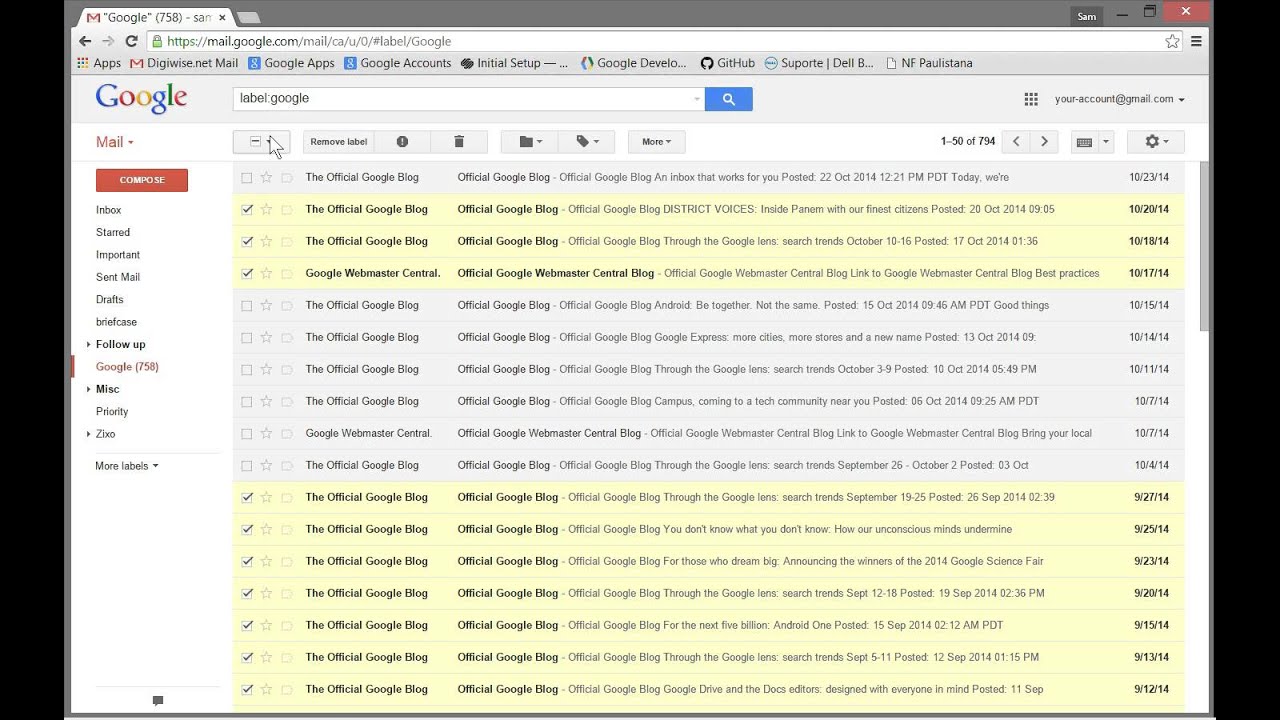Select the Google (758) label
1280x720 pixels.
(x=127, y=367)
